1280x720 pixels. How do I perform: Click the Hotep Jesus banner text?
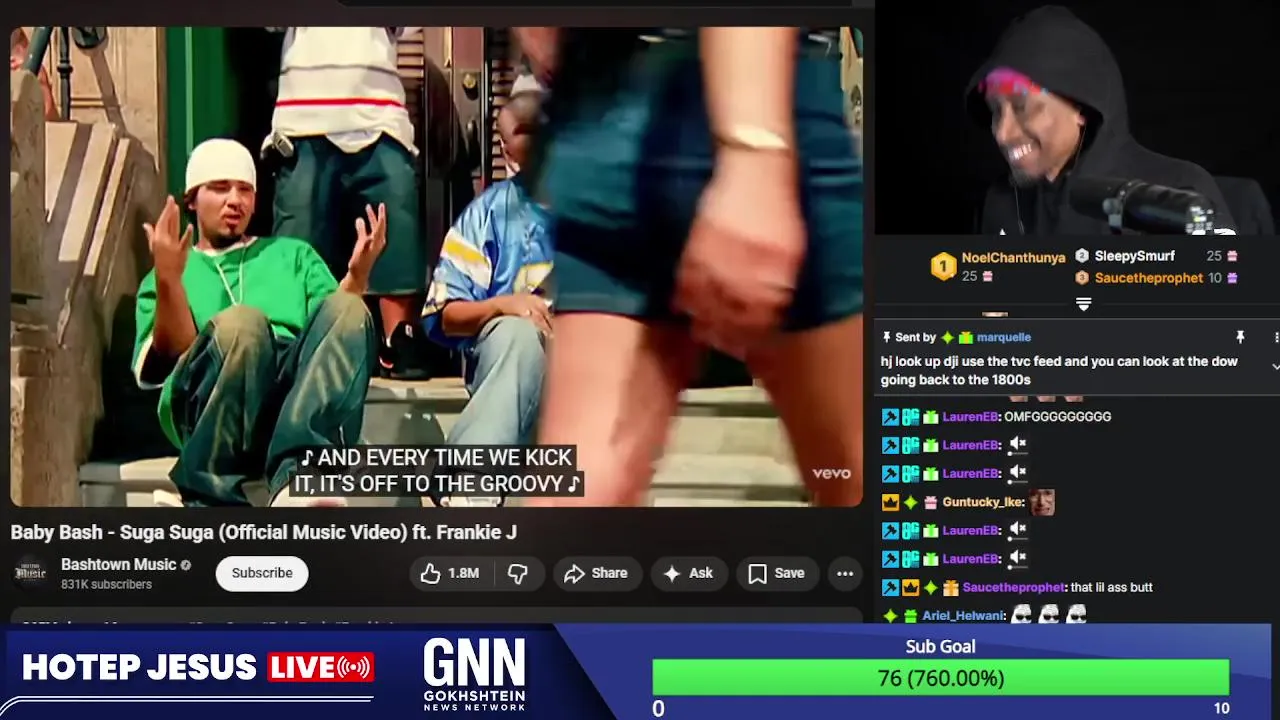(140, 667)
